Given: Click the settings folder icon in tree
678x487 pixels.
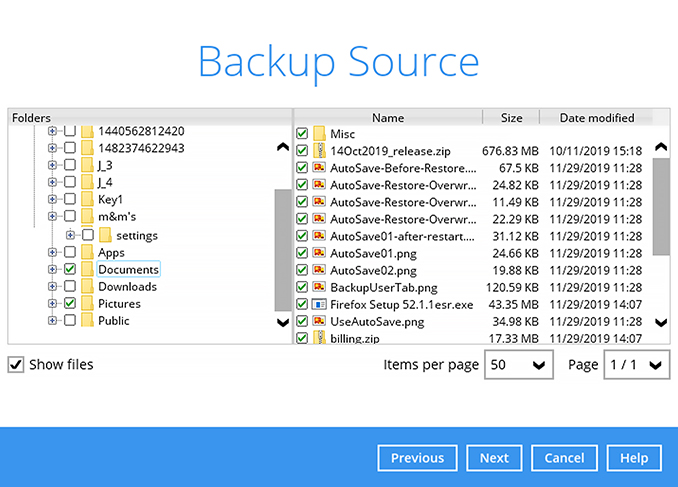Looking at the screenshot, I should 105,235.
